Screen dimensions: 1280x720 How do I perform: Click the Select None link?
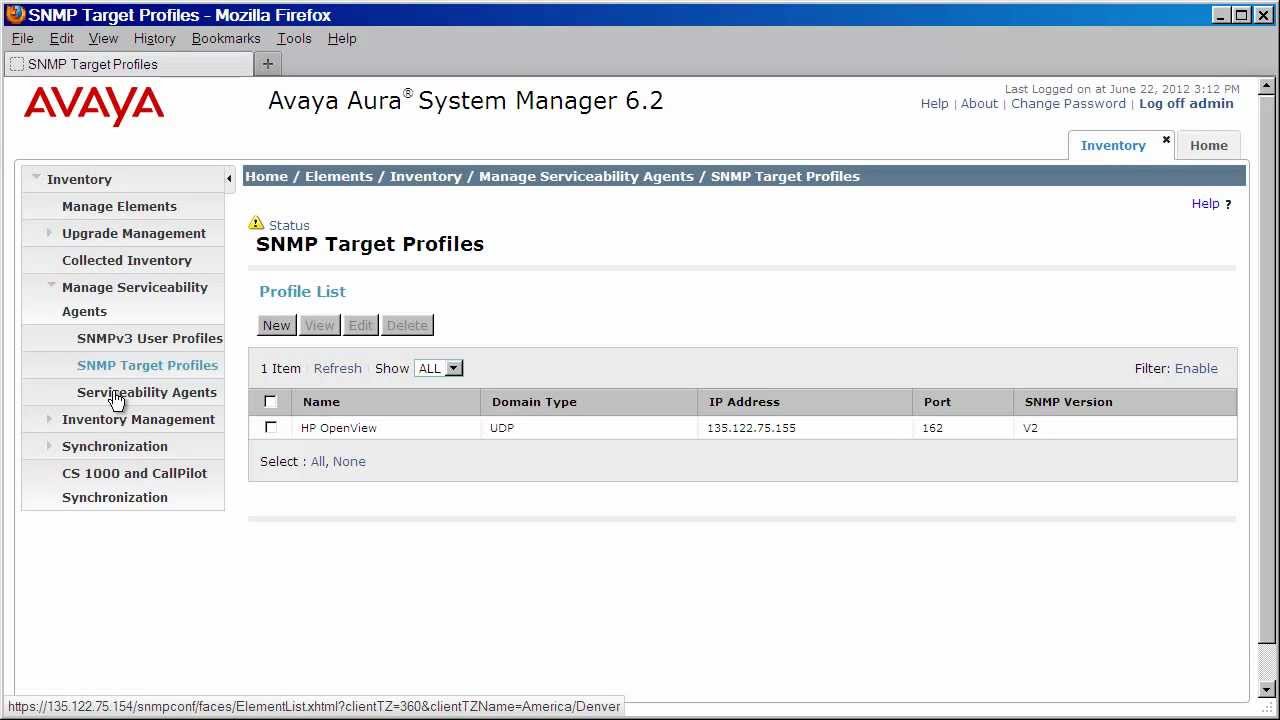(349, 461)
